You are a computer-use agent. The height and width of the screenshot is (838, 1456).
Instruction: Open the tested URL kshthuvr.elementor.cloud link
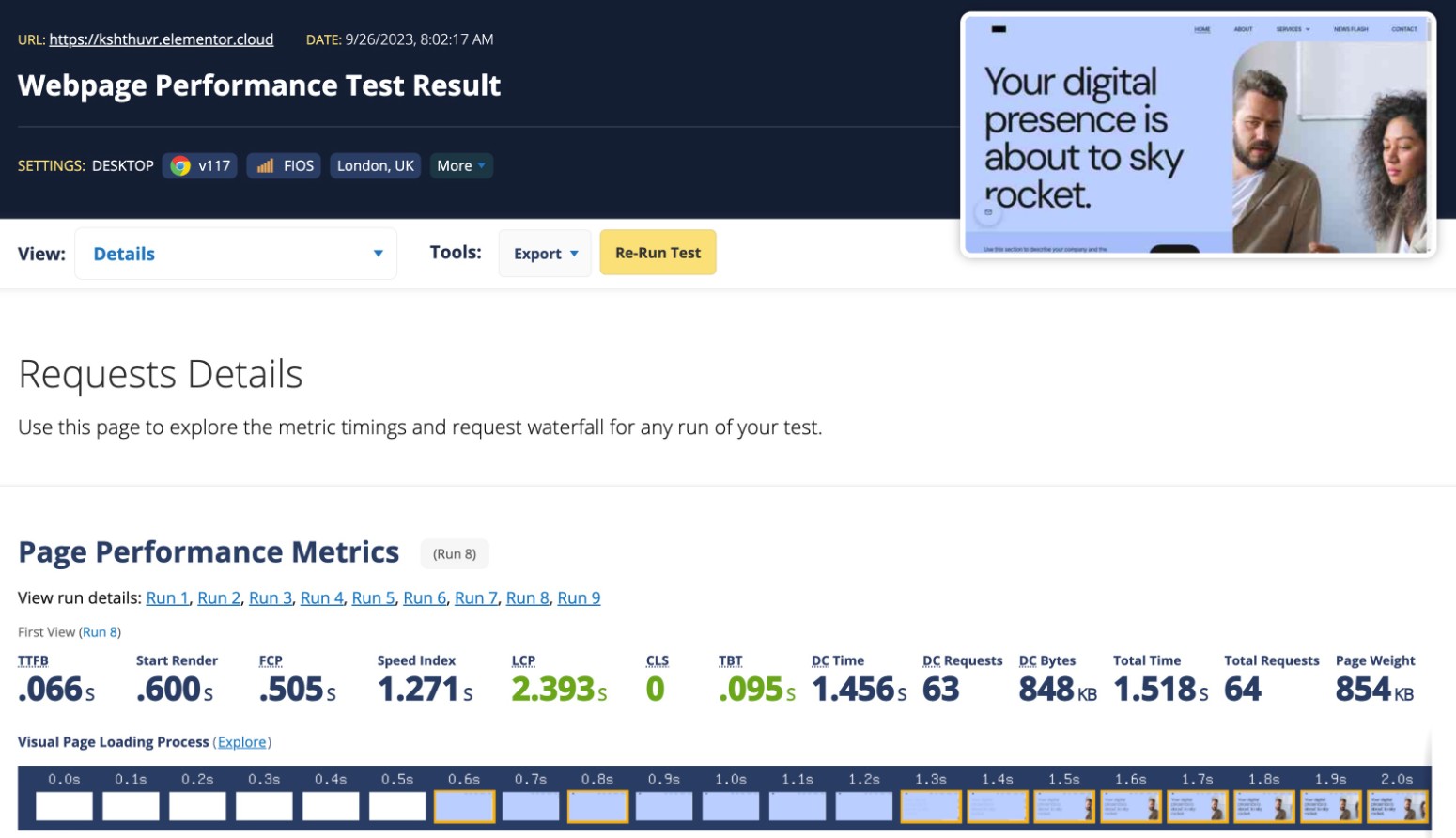point(161,39)
